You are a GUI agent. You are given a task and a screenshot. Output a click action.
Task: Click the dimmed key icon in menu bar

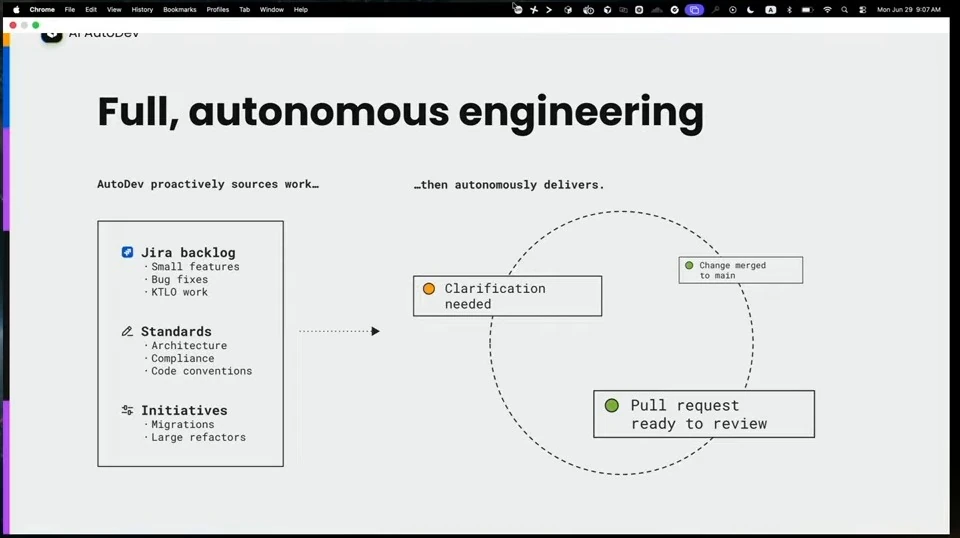(715, 10)
